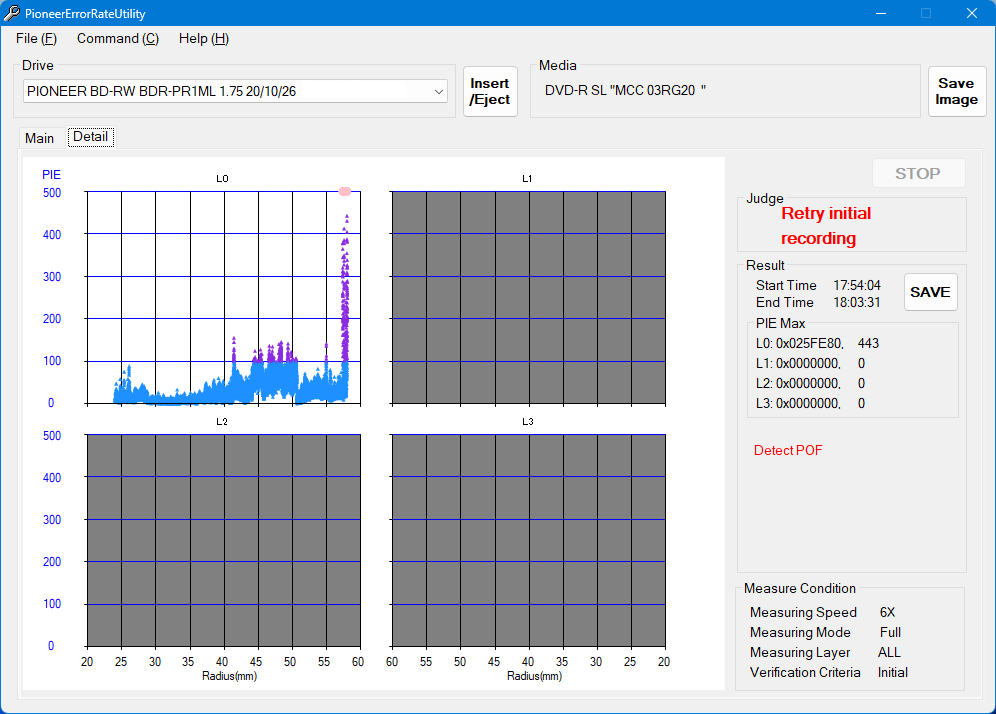This screenshot has width=996, height=714.
Task: Click the Start Time value 17:54:04
Action: point(857,285)
